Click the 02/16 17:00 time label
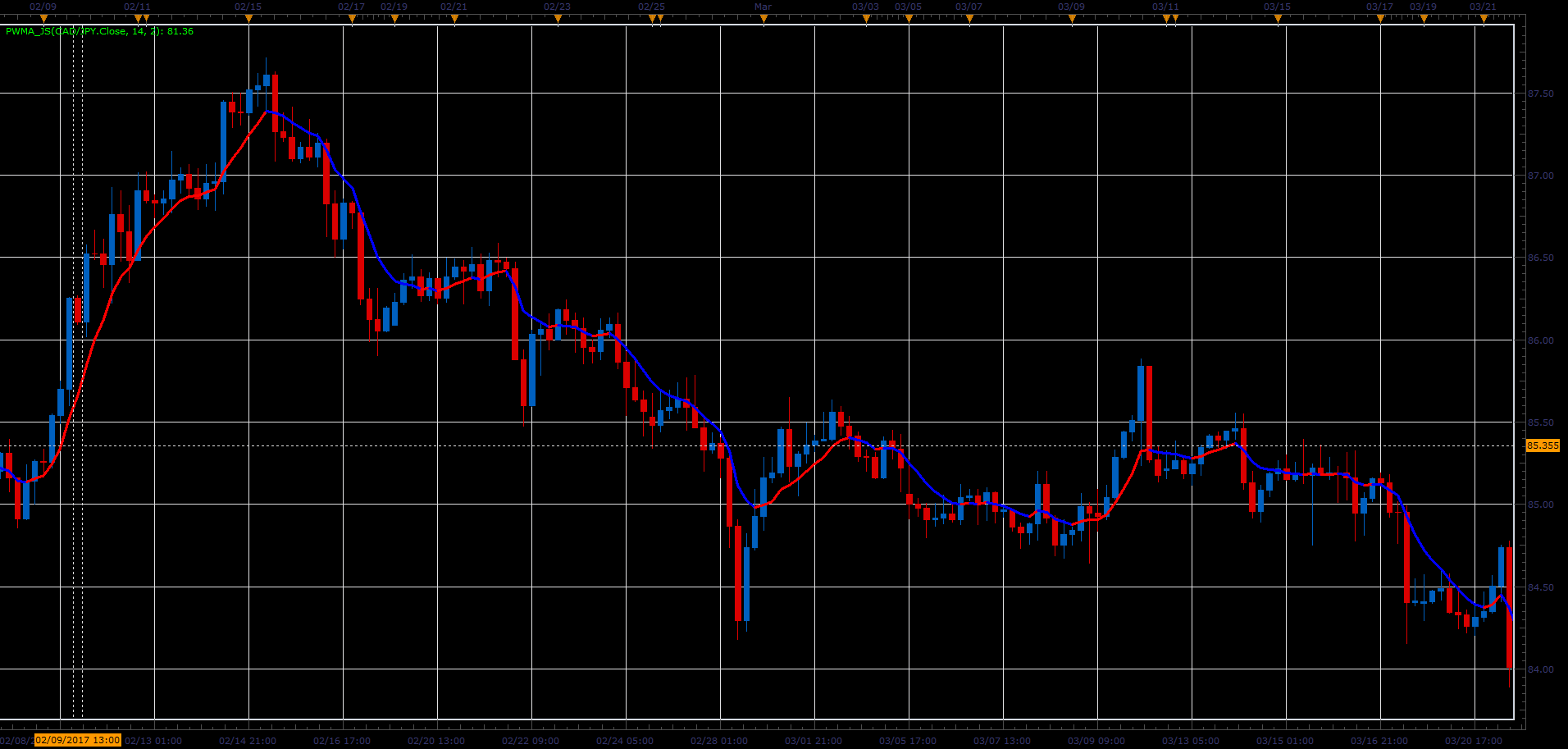The height and width of the screenshot is (749, 1568). (342, 741)
